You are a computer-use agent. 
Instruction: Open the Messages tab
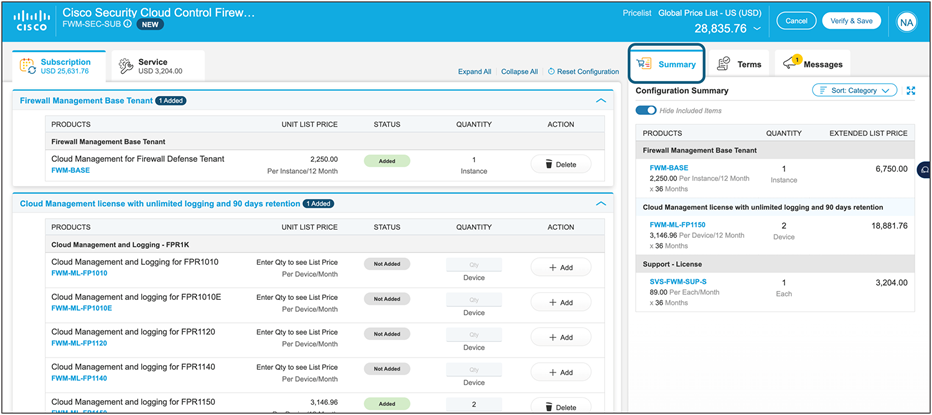click(813, 64)
